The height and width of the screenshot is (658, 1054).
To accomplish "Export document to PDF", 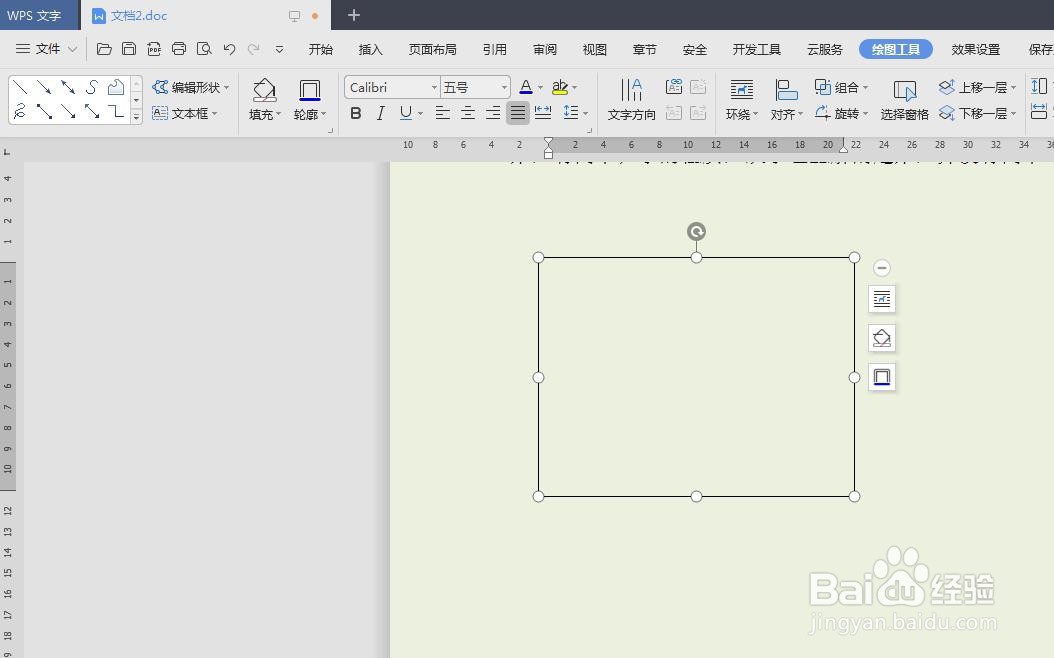I will click(154, 49).
